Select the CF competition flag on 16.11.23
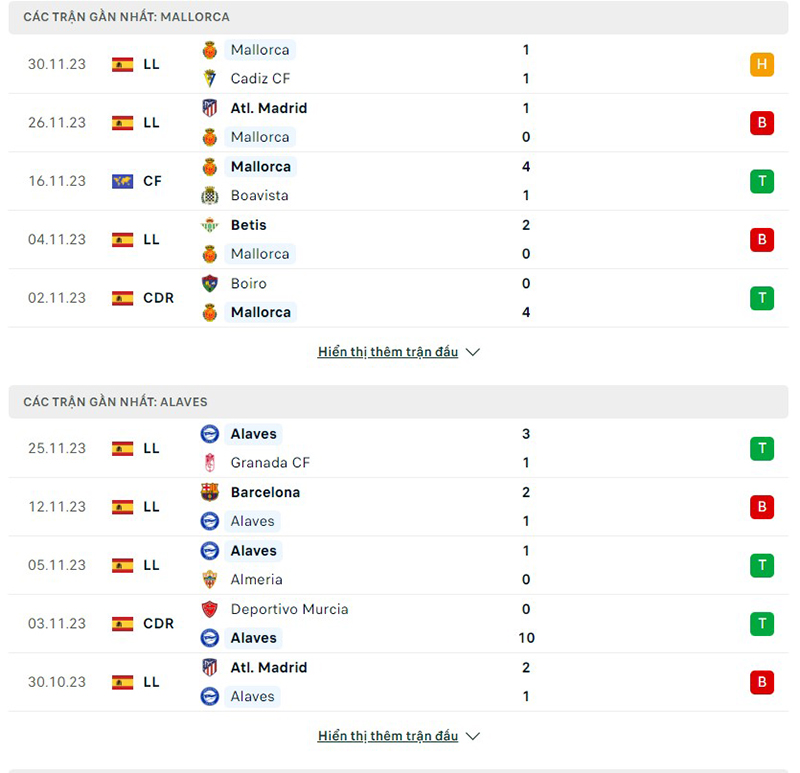Viewport: 800px width, 773px height. click(122, 181)
